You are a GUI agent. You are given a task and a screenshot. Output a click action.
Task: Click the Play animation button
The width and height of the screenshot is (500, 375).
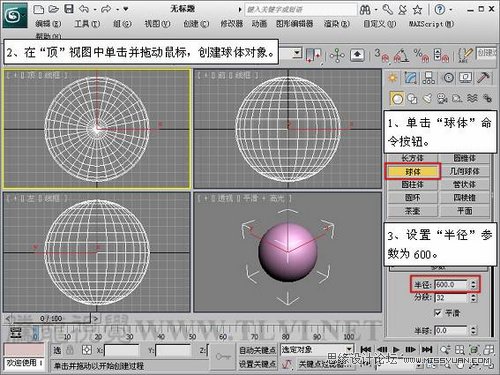396,349
